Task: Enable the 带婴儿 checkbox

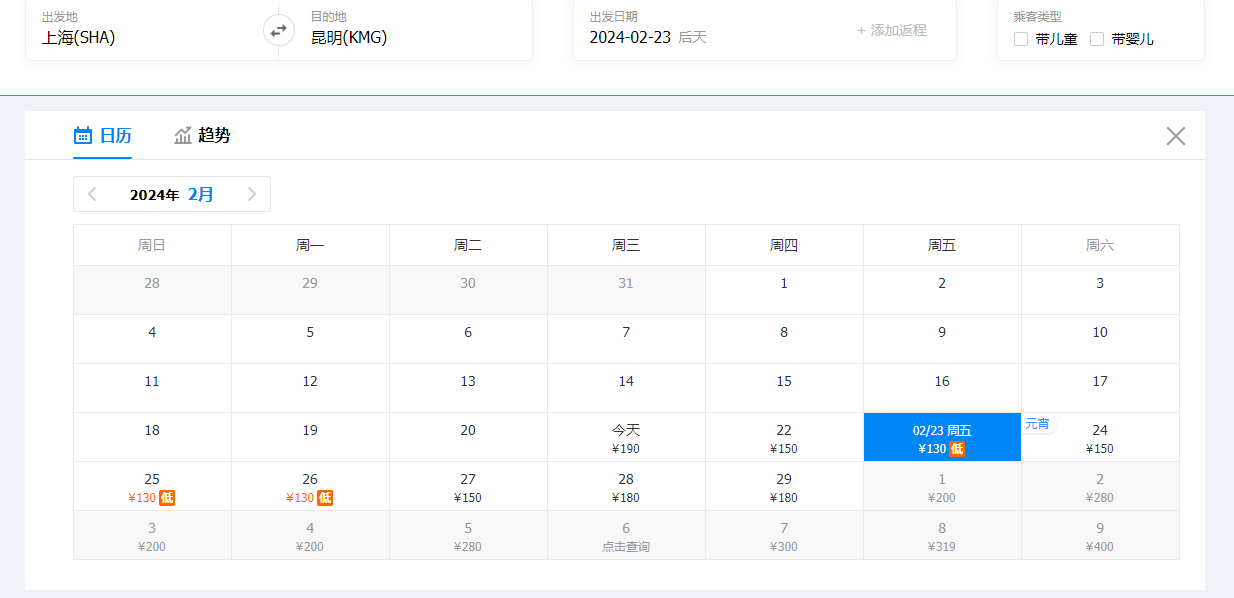Action: 1097,39
